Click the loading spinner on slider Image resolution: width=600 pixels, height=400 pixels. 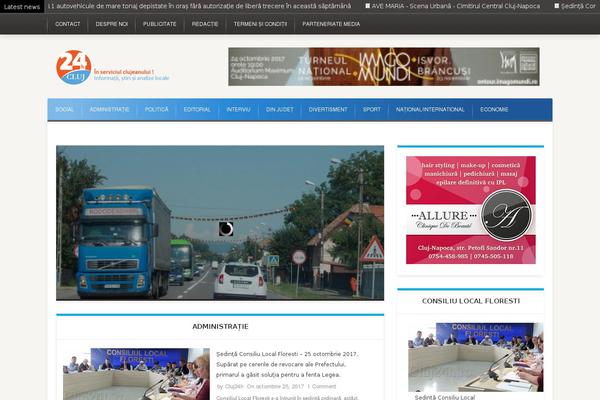[x=226, y=229]
